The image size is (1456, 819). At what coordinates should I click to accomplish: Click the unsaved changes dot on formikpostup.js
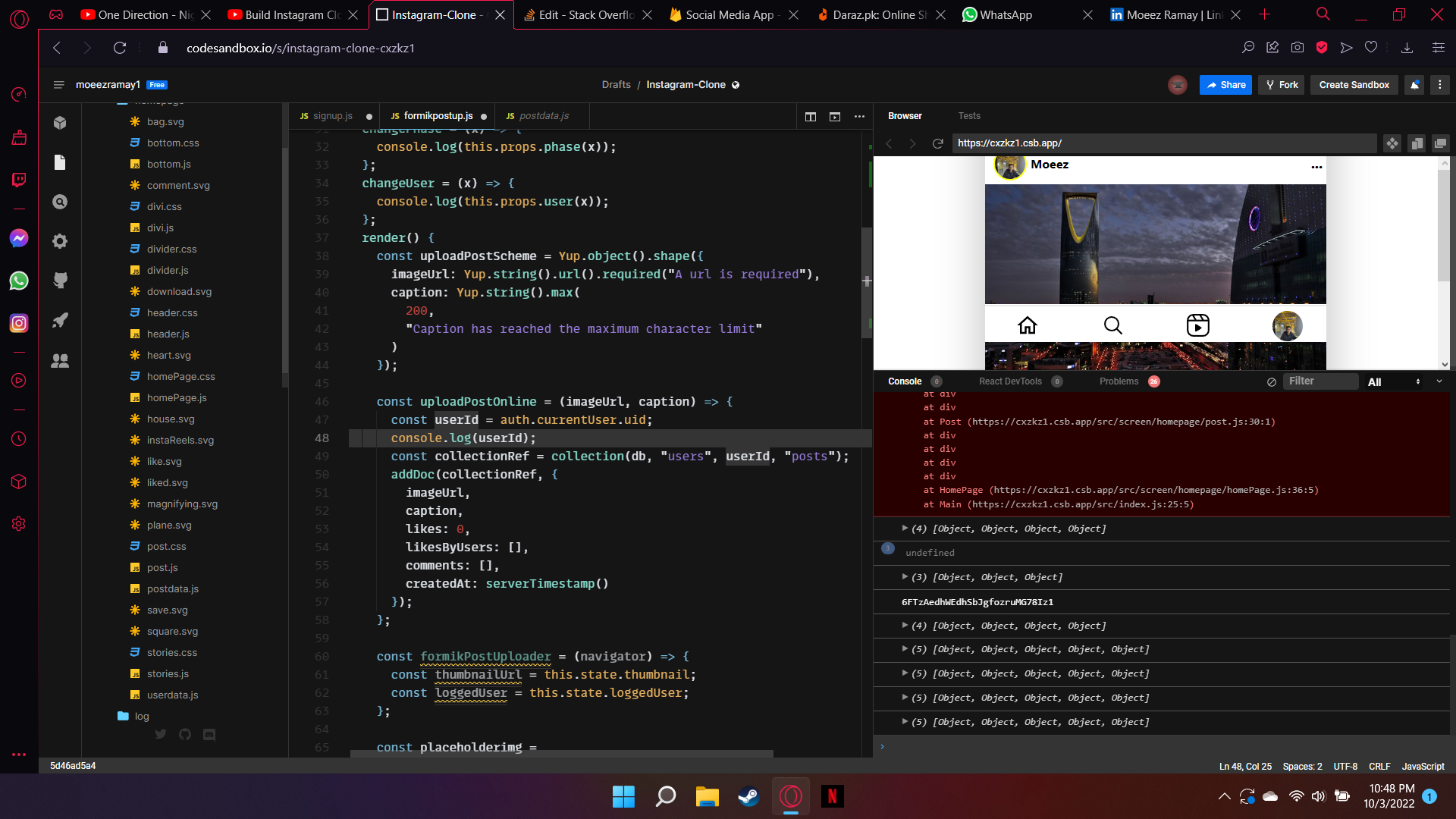point(484,116)
